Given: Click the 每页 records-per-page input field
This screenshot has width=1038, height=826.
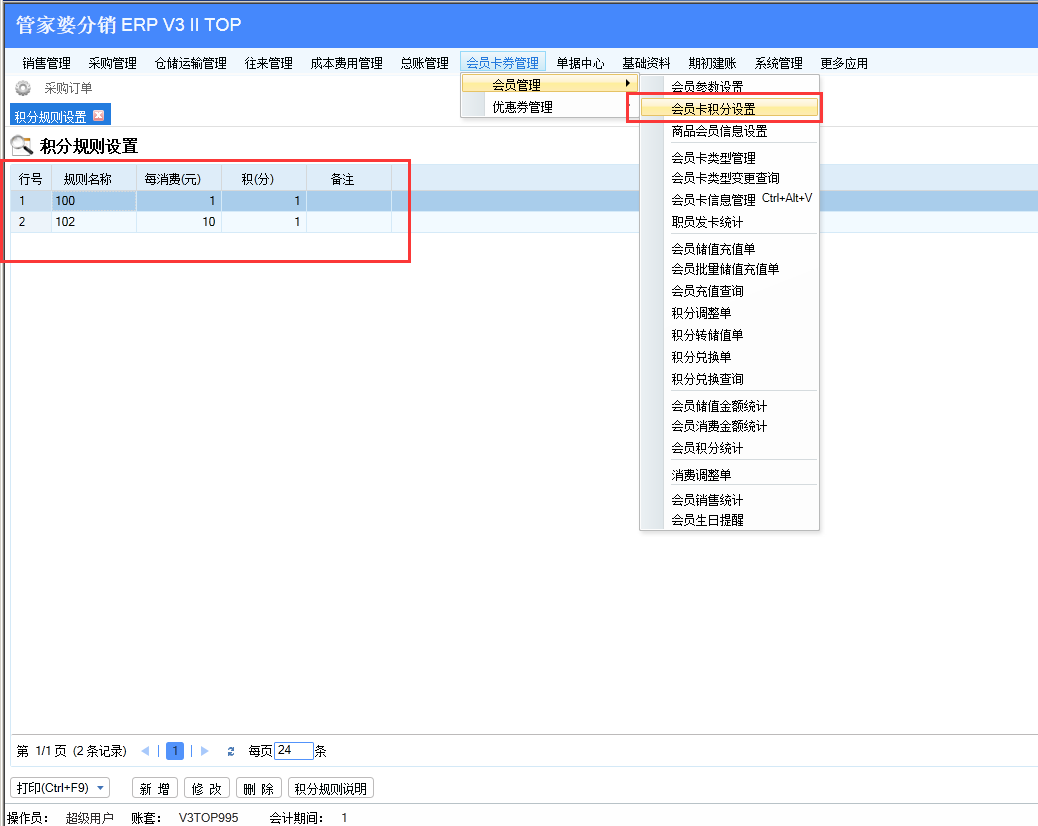Looking at the screenshot, I should point(292,751).
